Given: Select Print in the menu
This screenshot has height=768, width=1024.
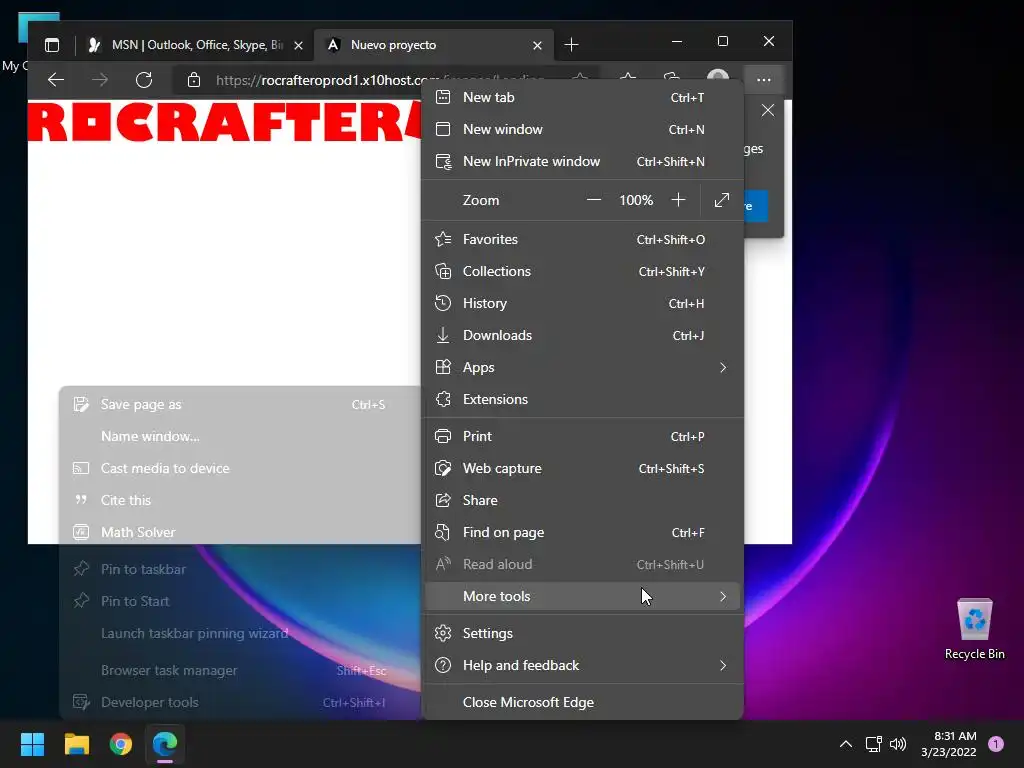Looking at the screenshot, I should (583, 436).
